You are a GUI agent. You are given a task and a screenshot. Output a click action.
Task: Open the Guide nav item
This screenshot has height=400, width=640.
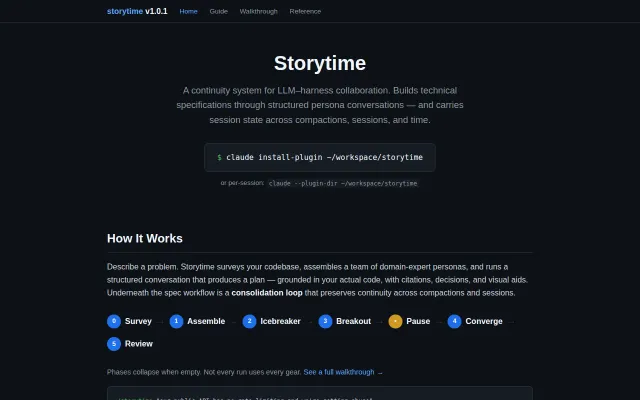coord(219,11)
